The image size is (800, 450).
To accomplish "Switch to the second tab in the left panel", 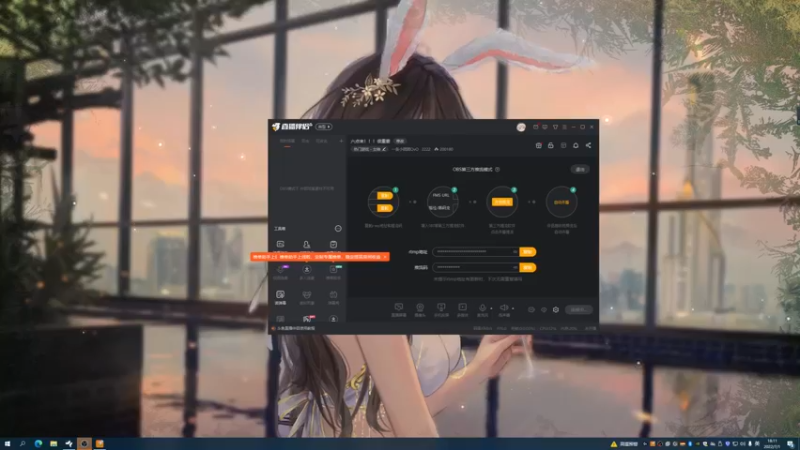I will click(x=305, y=141).
